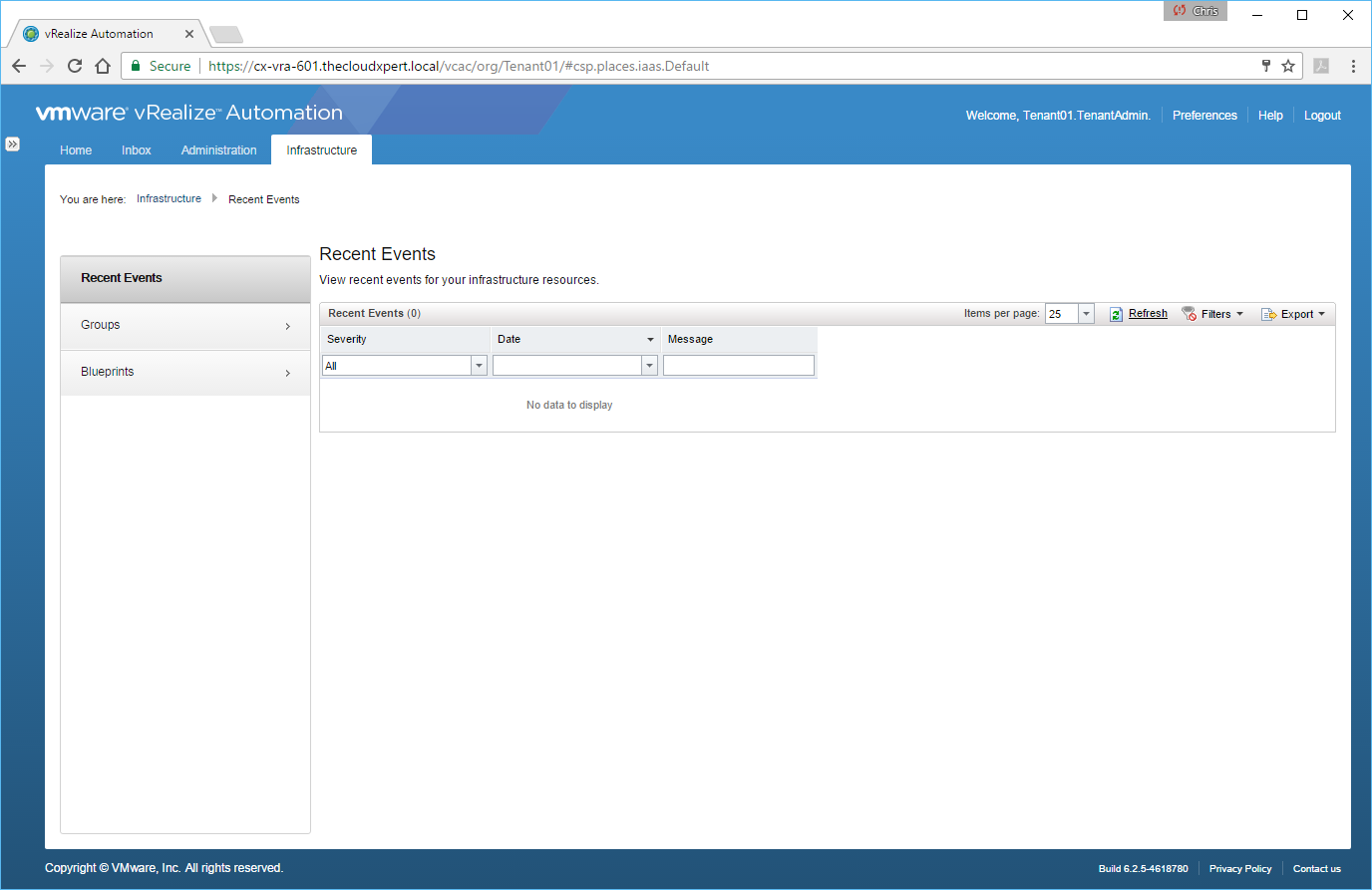
Task: Open Chrome menu three-dots icon
Action: (1353, 66)
